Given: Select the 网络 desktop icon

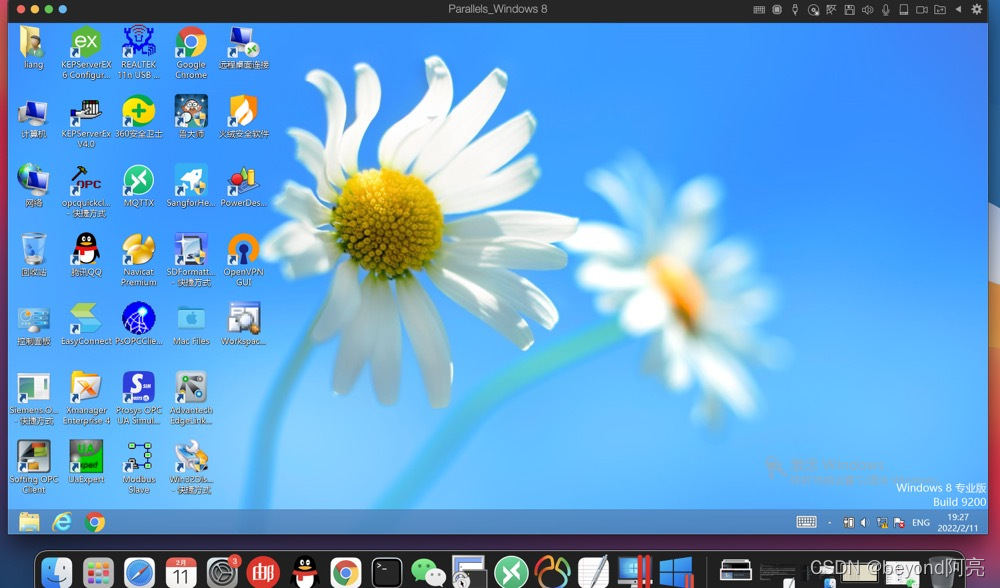Looking at the screenshot, I should [x=33, y=186].
